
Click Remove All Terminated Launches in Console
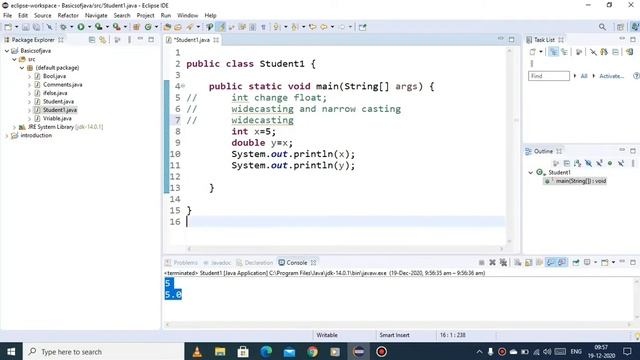(x=503, y=262)
